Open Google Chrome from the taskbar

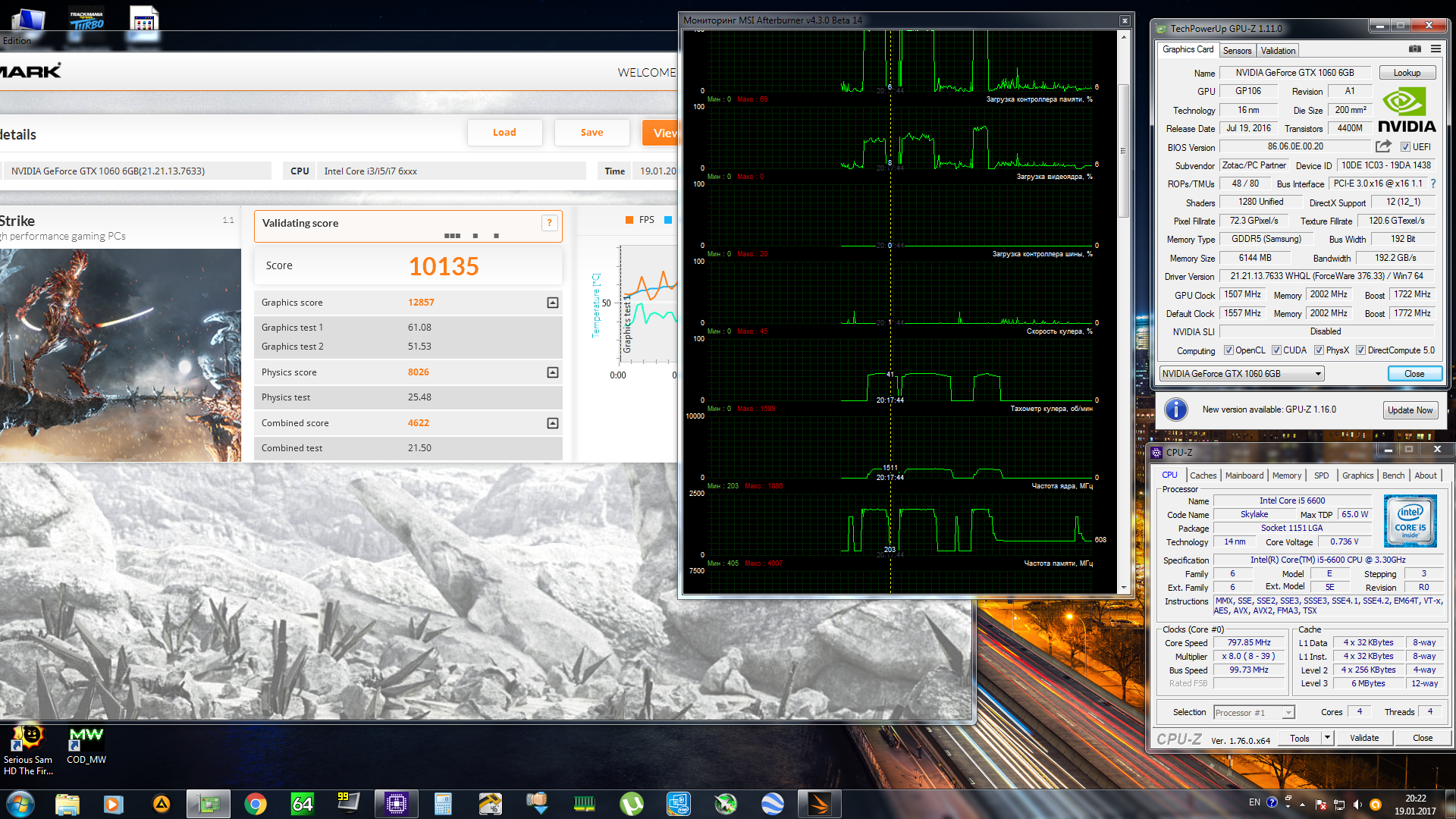(256, 804)
